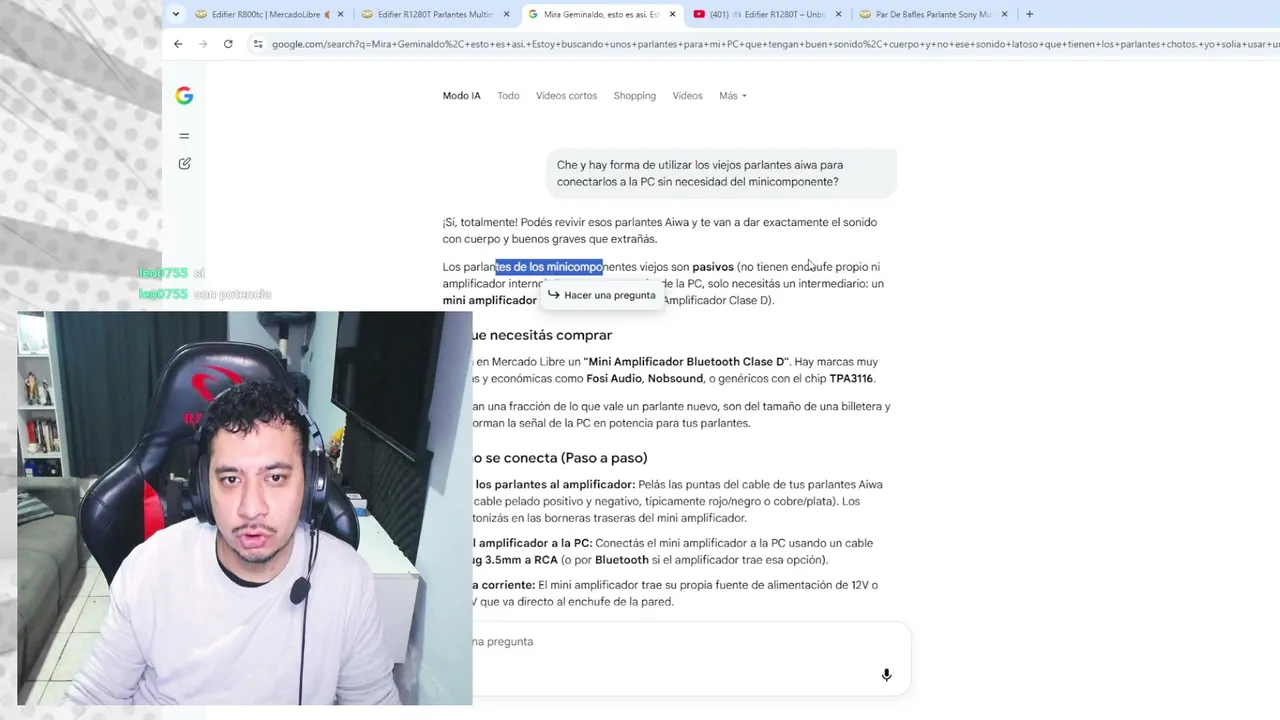Click the bold word 'Bluetooth' in step two
The height and width of the screenshot is (720, 1280).
pyautogui.click(x=622, y=560)
